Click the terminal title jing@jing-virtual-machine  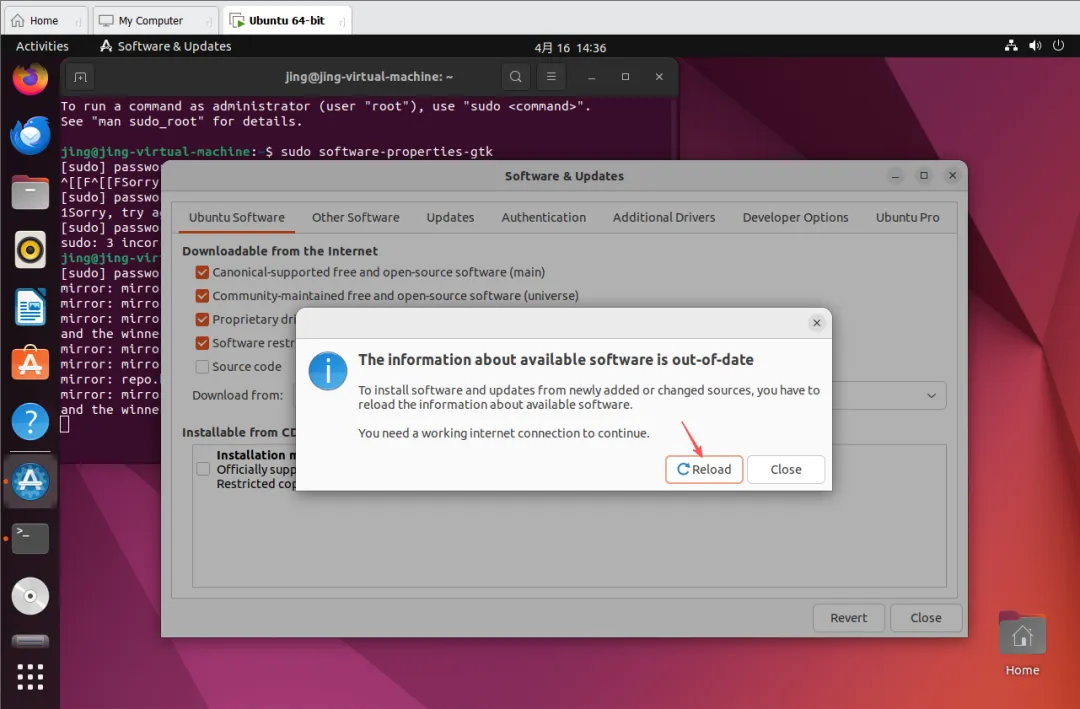369,76
